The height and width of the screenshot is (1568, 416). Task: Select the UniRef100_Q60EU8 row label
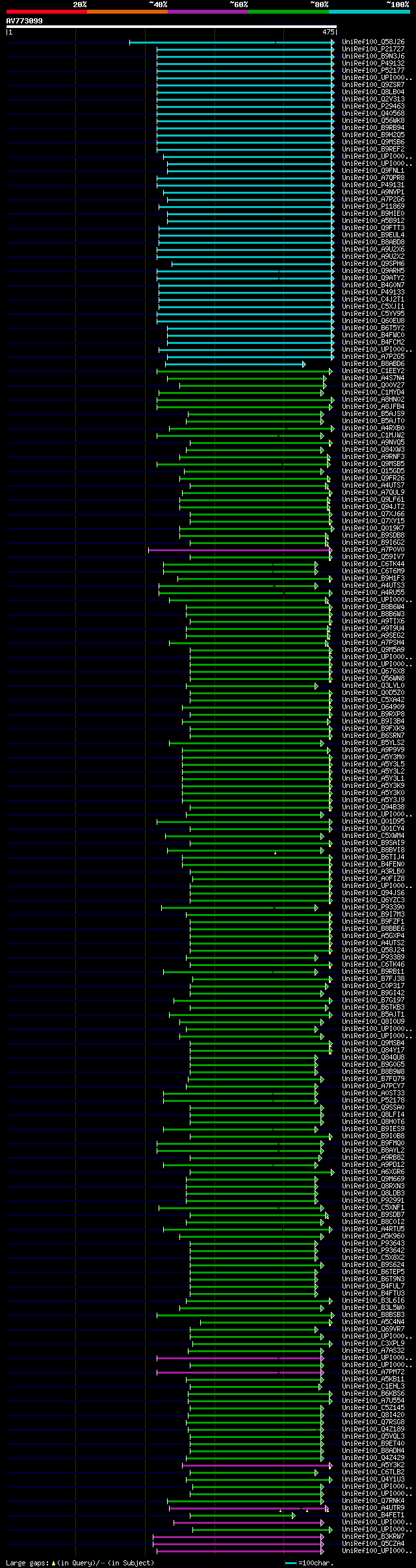click(373, 321)
